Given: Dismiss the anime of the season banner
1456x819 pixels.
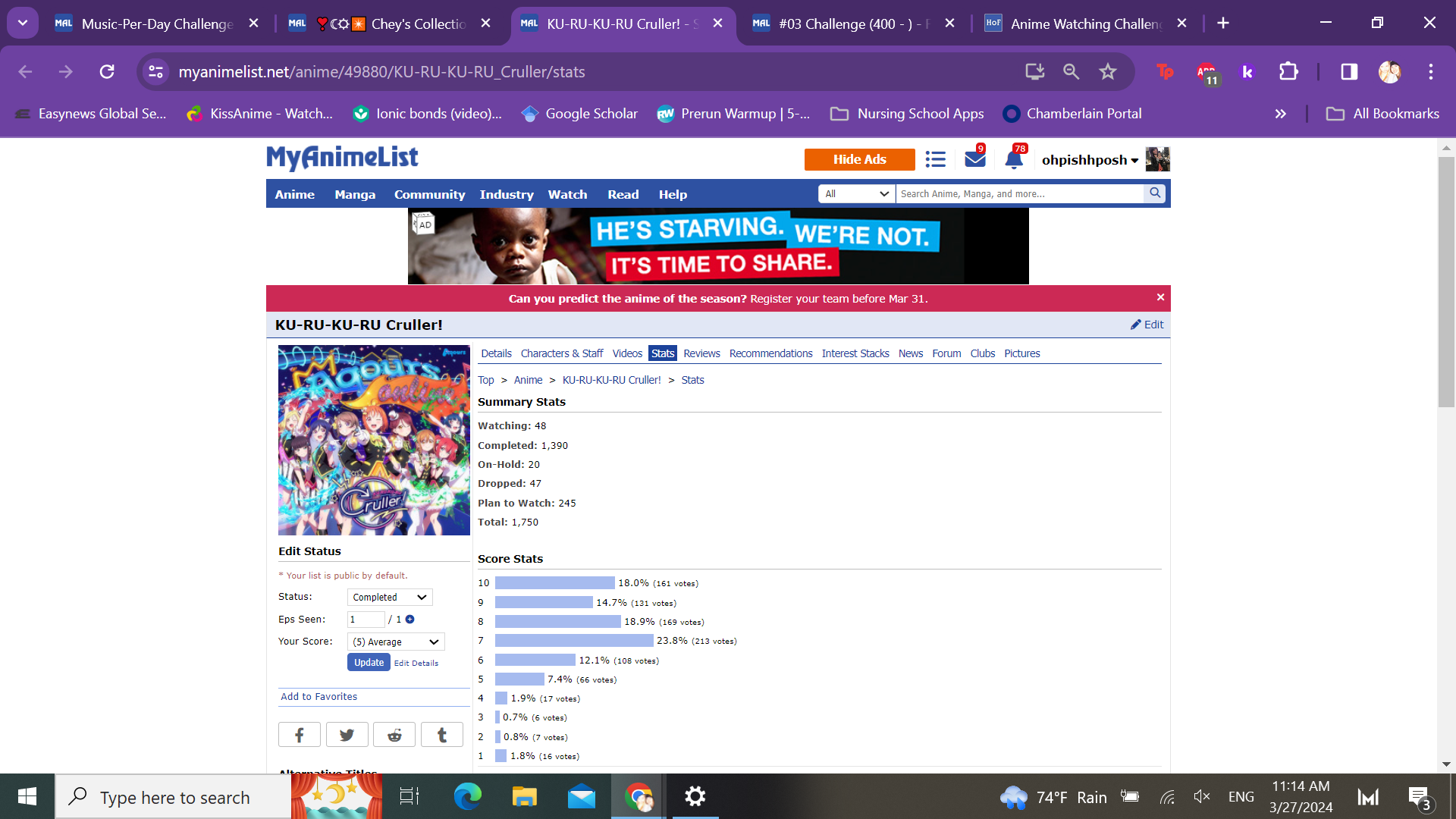Looking at the screenshot, I should (1160, 297).
